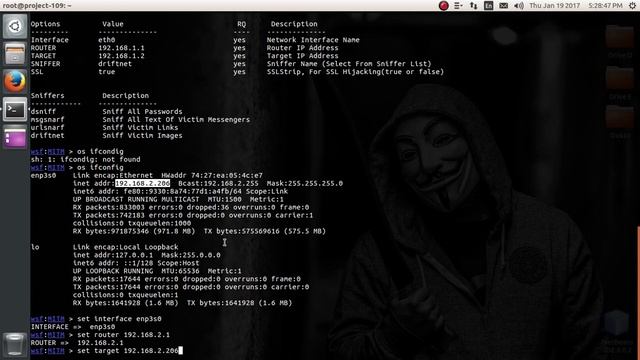Viewport: 640px width, 360px height.
Task: Click the ROUTER value 192.168.1.1
Action: [121, 48]
